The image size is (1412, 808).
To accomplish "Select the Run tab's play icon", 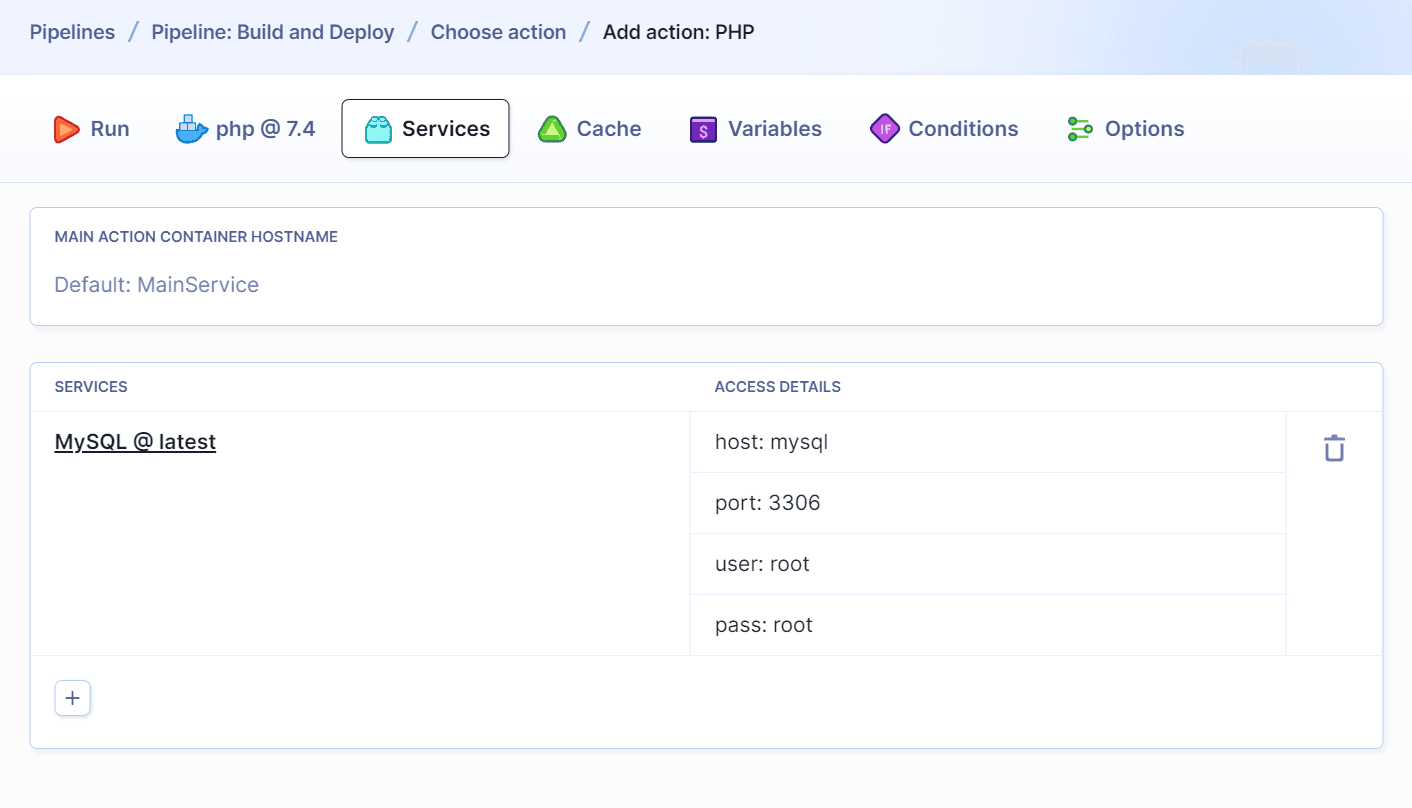I will click(x=66, y=128).
